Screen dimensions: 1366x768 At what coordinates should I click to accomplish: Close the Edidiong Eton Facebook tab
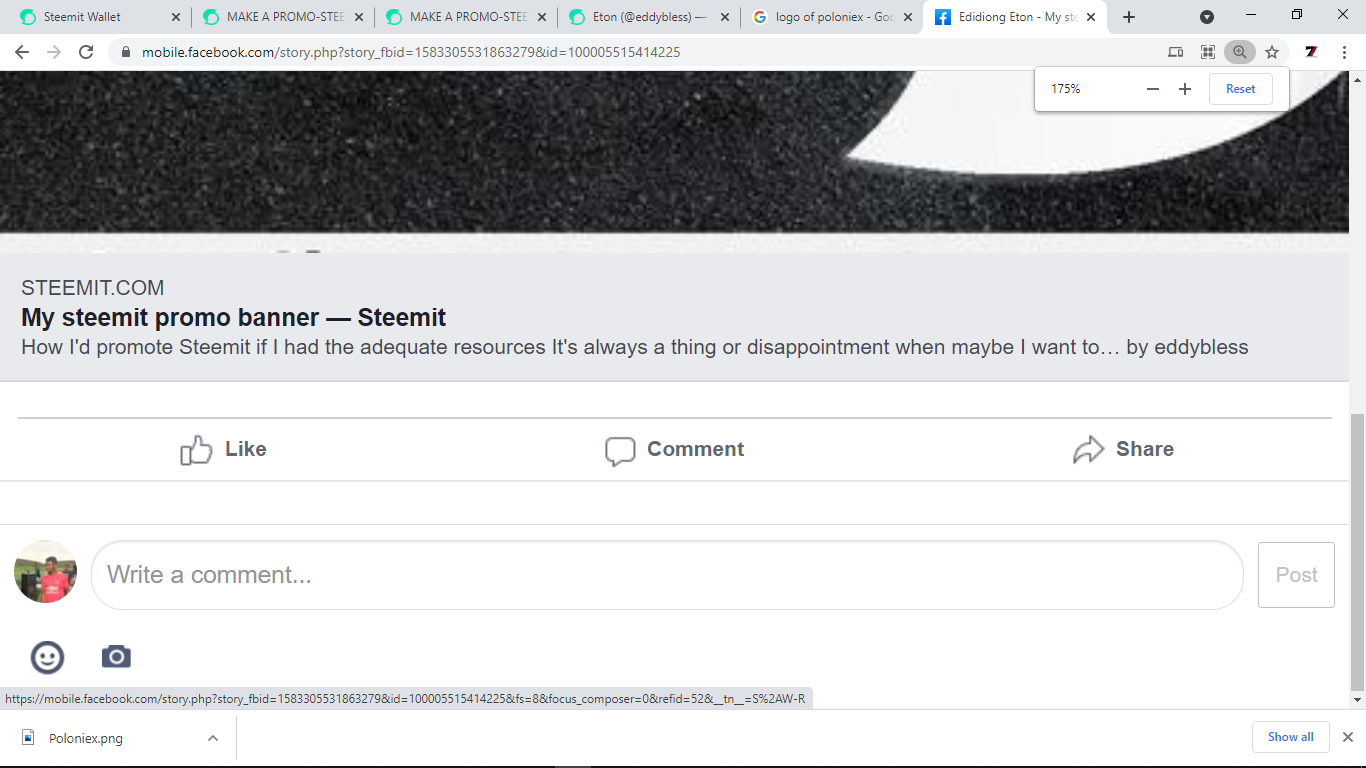click(x=1091, y=17)
